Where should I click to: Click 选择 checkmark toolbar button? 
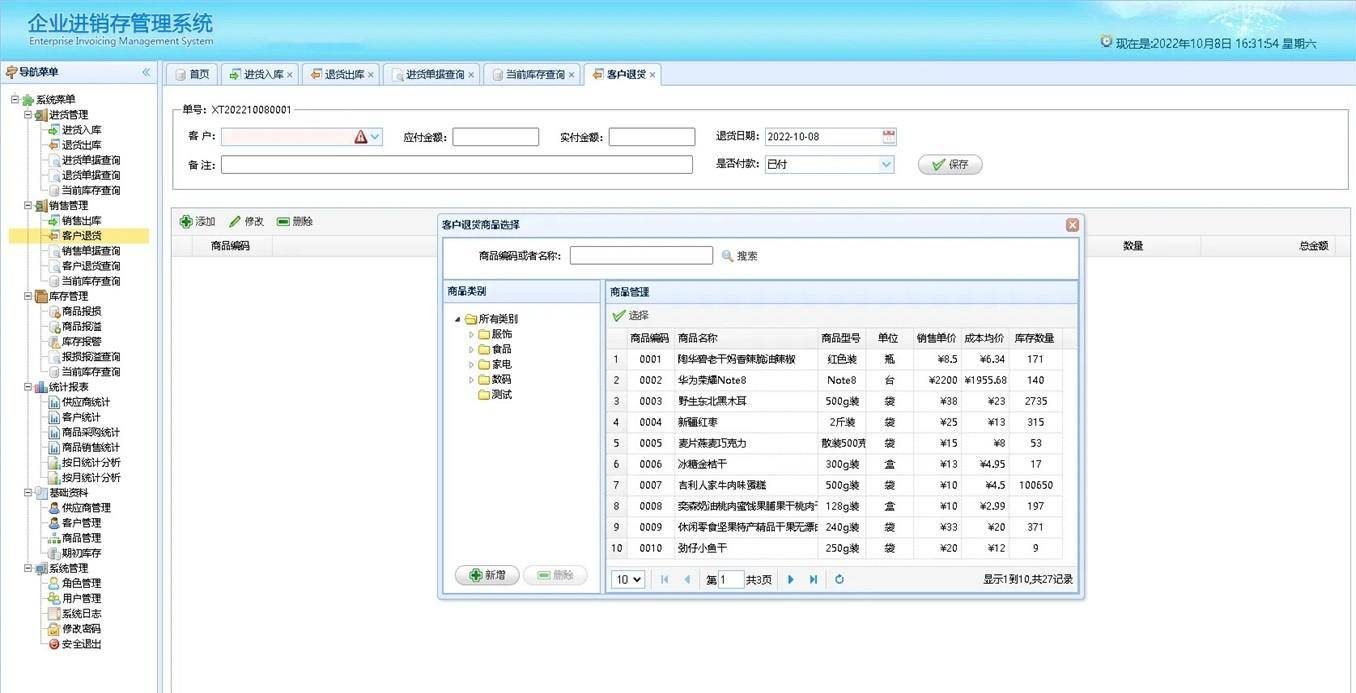click(631, 315)
